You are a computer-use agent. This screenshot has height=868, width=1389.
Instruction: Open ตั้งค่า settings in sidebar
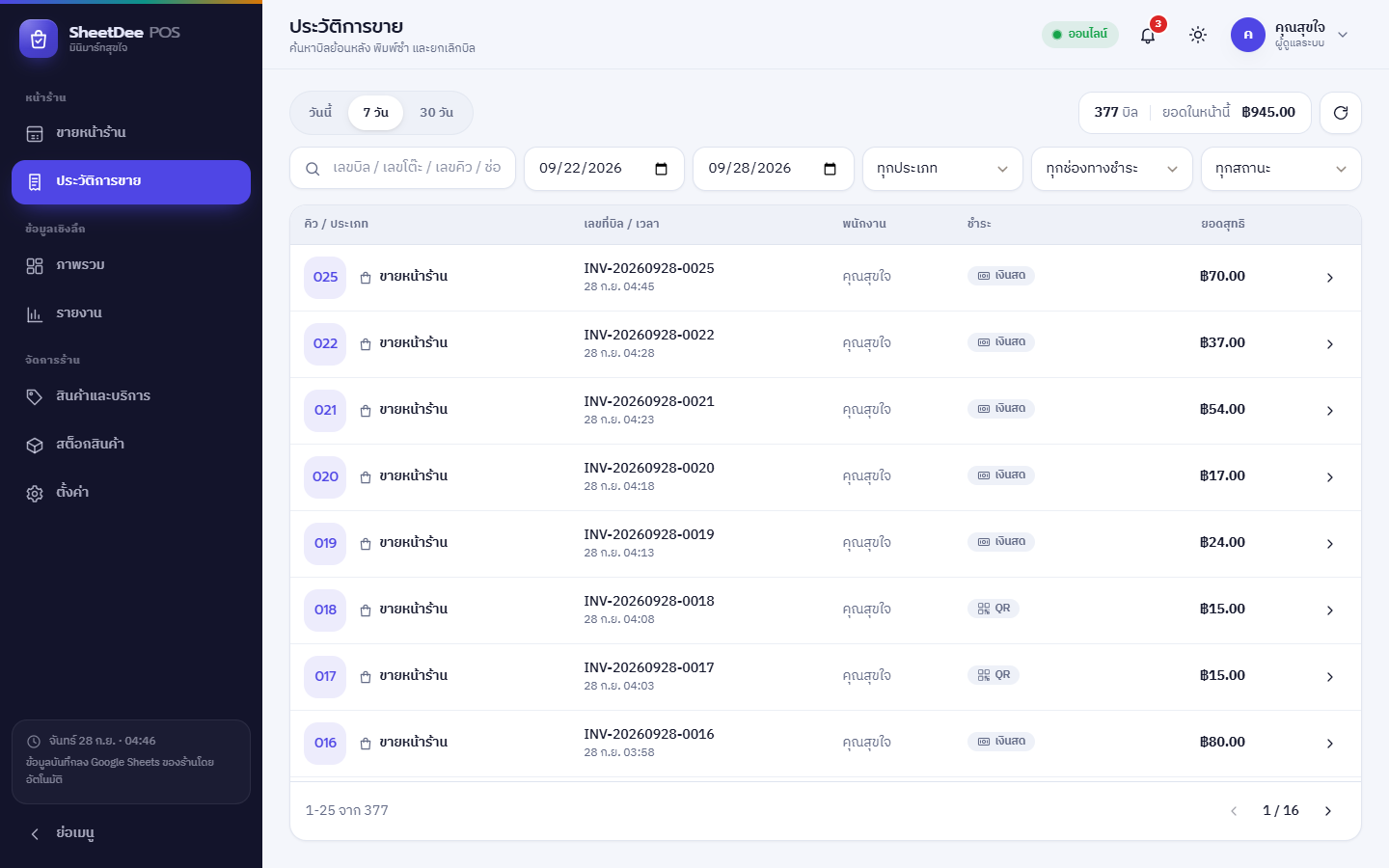(x=131, y=494)
